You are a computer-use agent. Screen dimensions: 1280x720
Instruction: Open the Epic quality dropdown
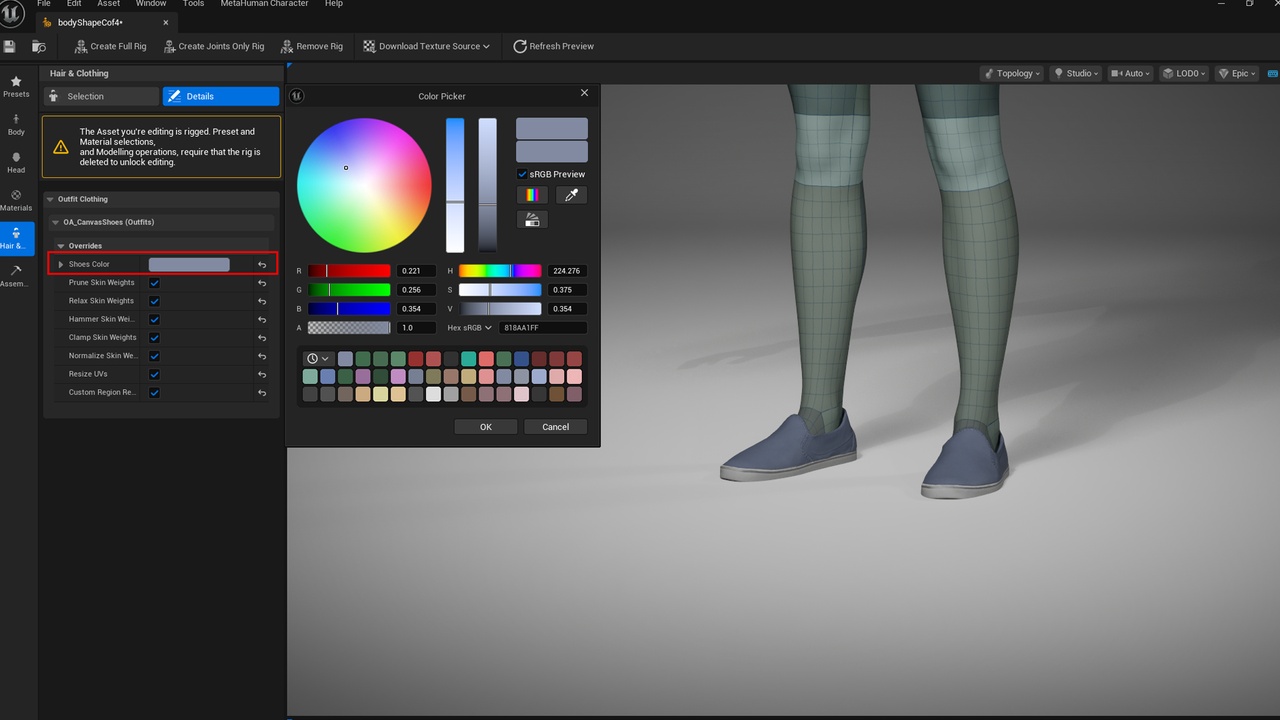click(x=1236, y=73)
